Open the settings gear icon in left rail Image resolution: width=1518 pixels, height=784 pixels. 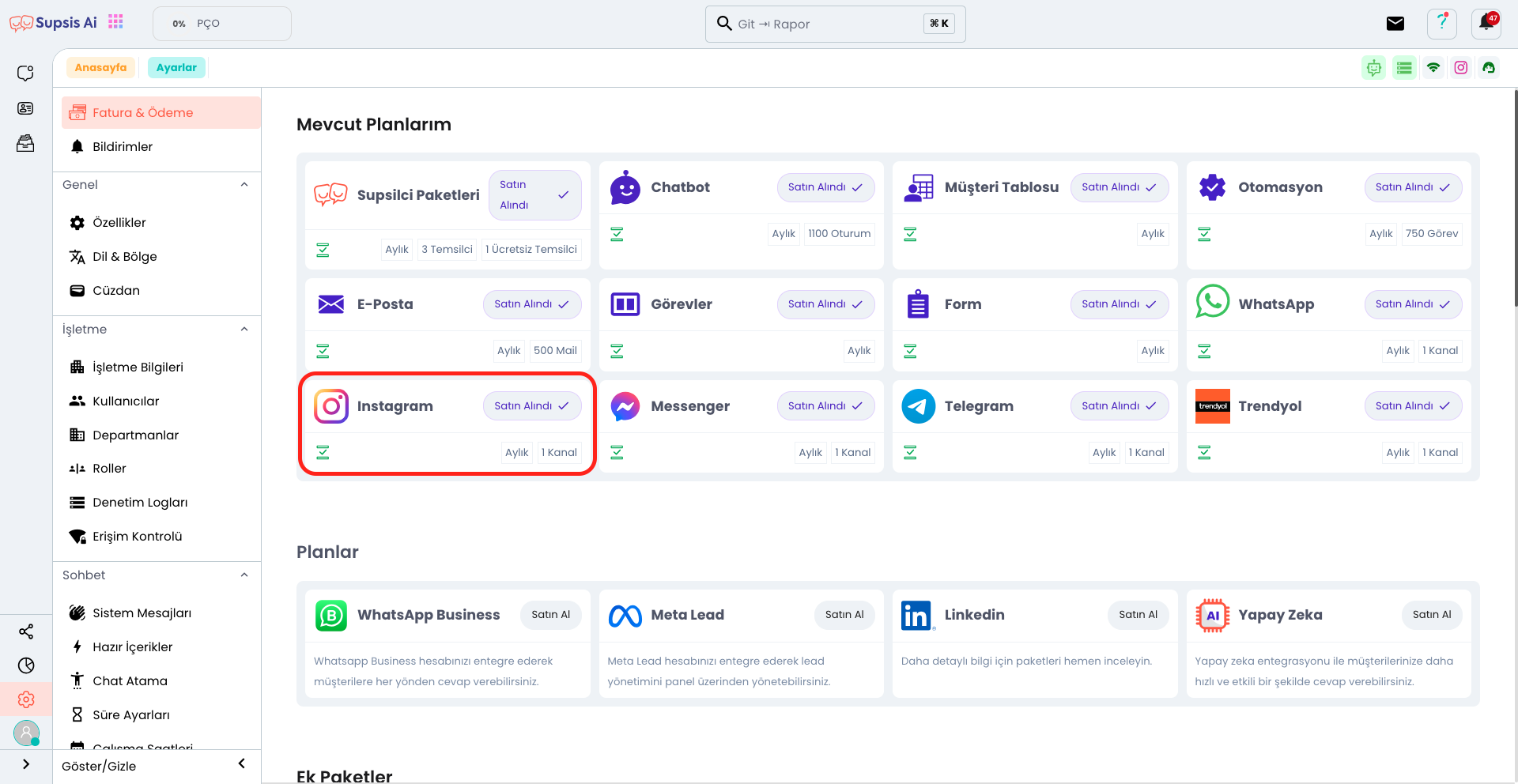point(26,699)
